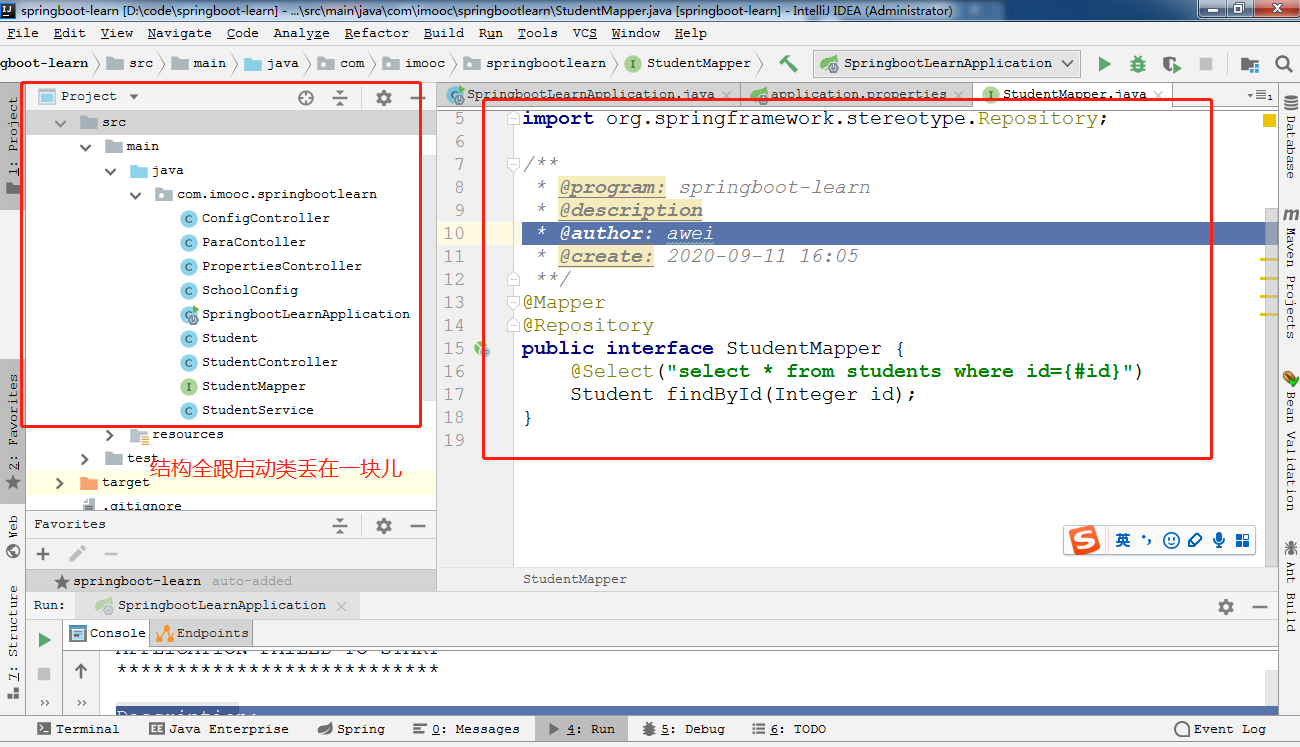Collapse the main folder node

tap(86, 147)
